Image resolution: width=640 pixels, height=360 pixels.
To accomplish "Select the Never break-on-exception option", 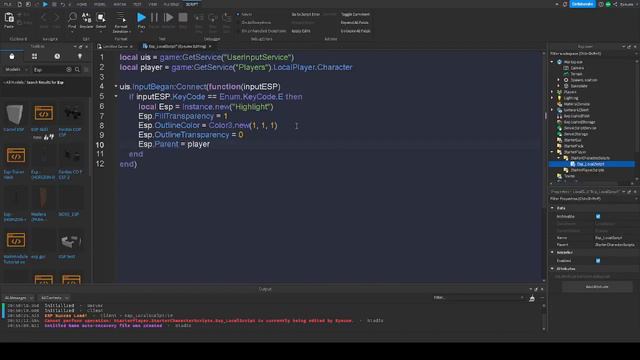I will [x=247, y=14].
